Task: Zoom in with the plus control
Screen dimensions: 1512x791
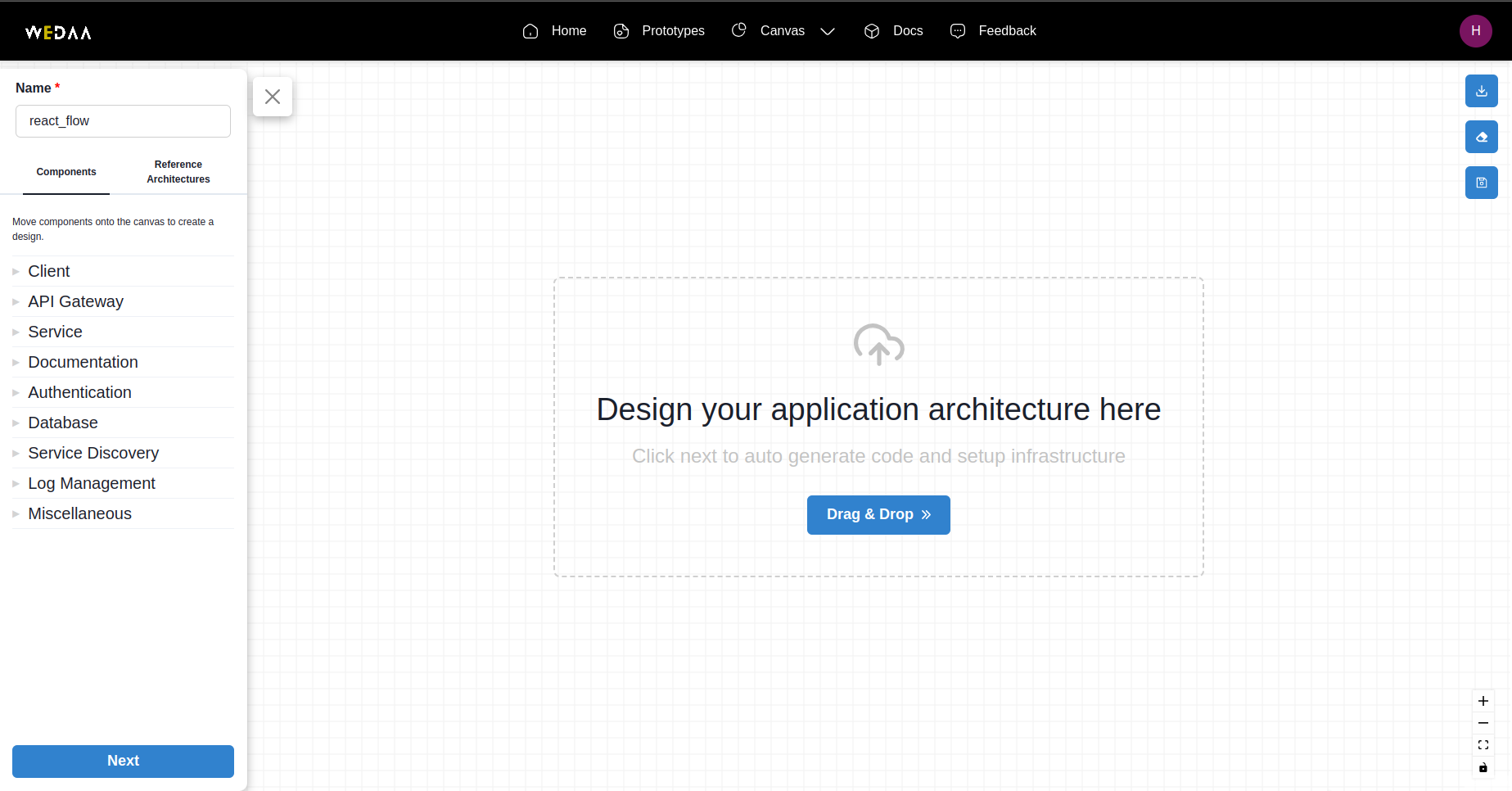Action: (x=1483, y=701)
